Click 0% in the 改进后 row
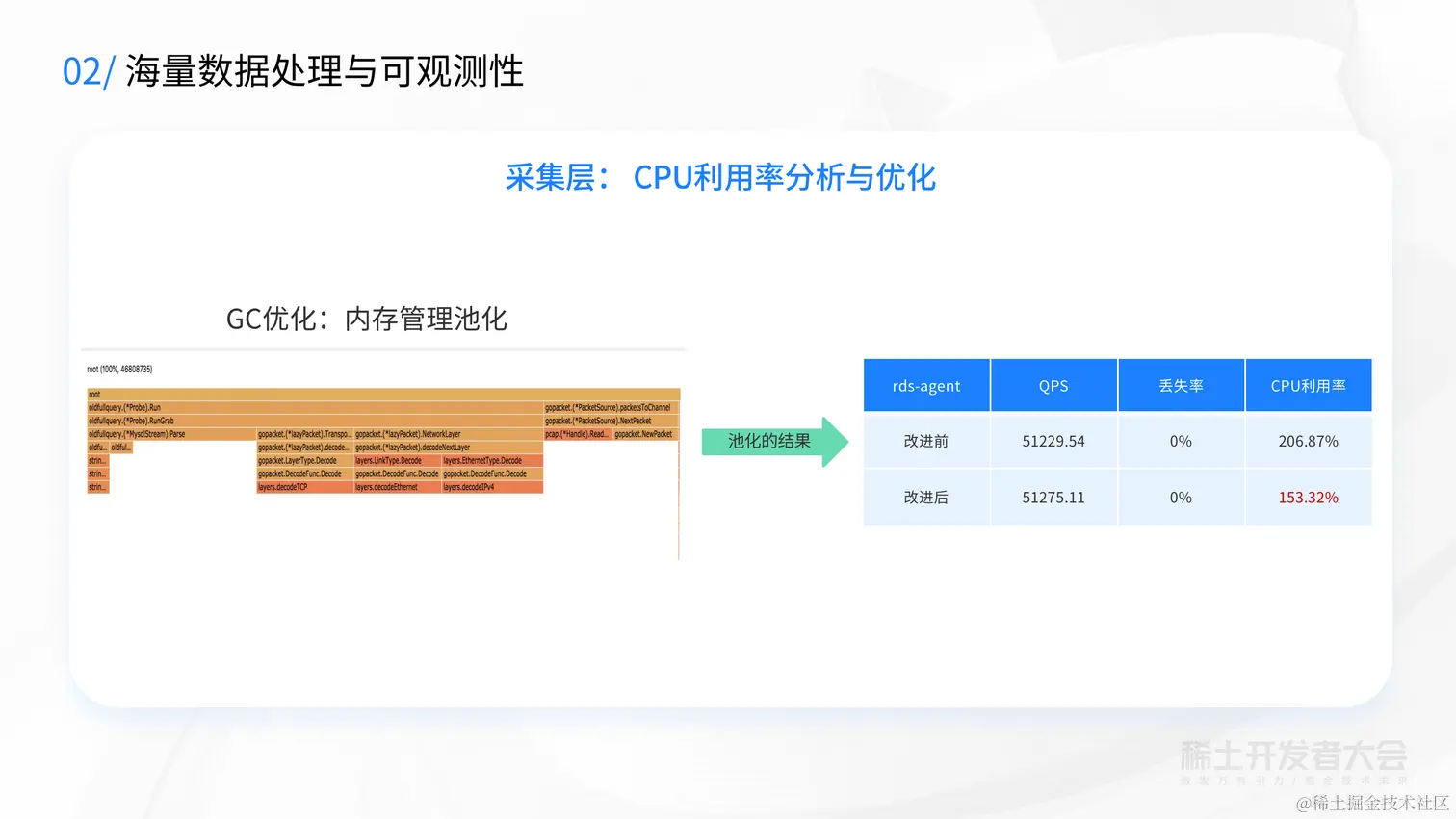Image resolution: width=1456 pixels, height=819 pixels. tap(1181, 498)
